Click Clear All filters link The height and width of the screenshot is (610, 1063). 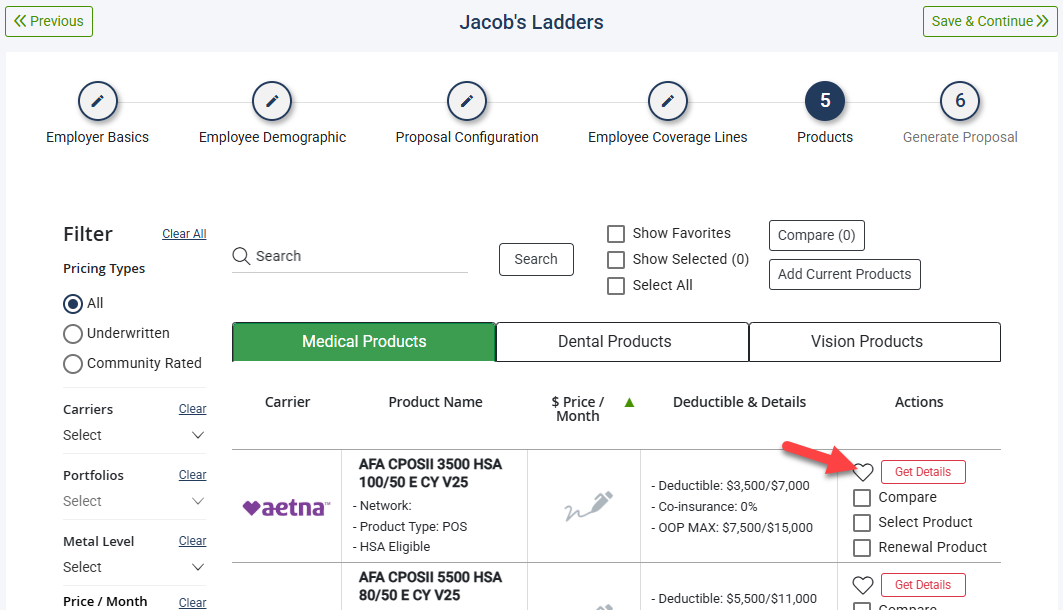point(184,234)
